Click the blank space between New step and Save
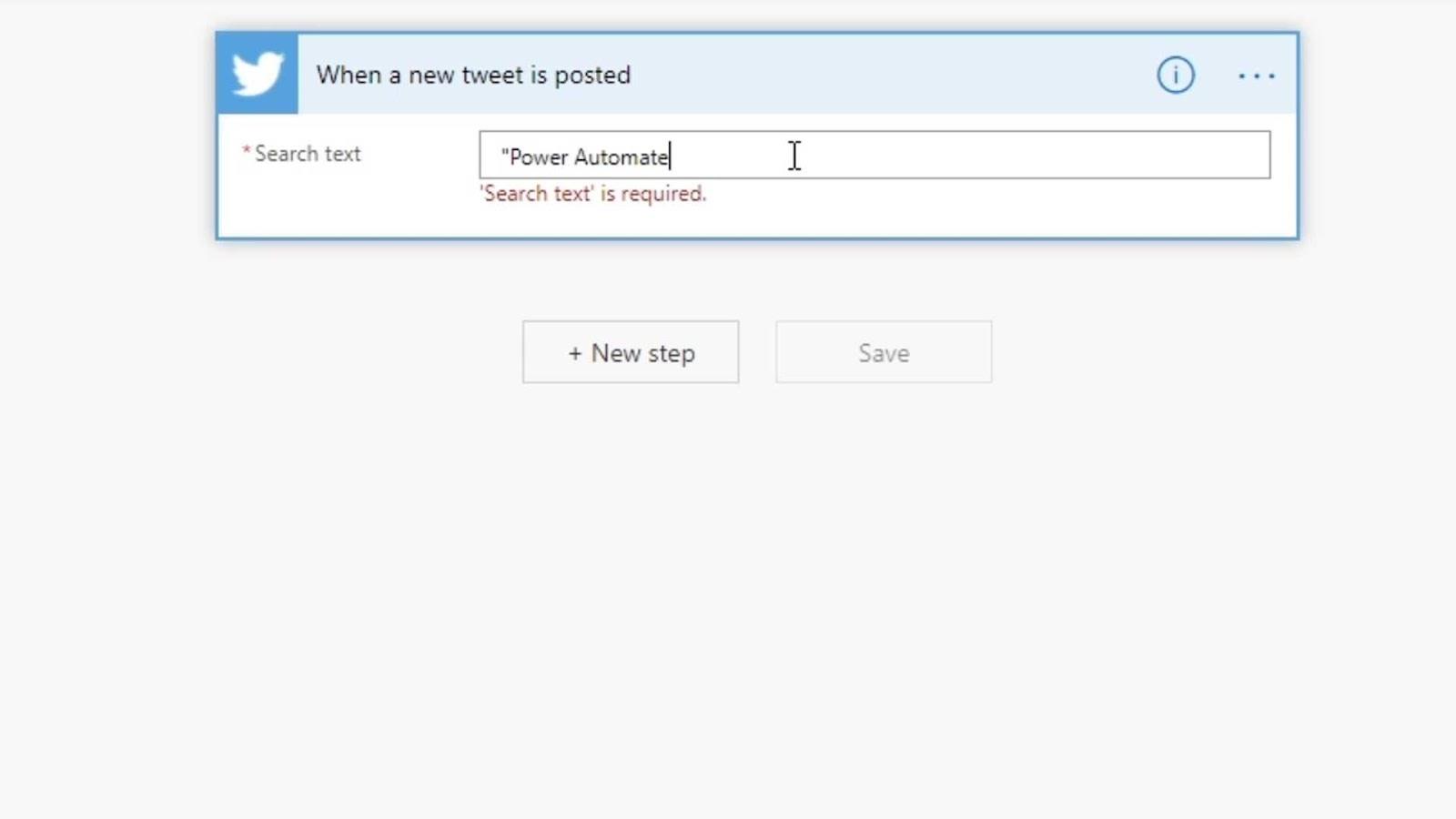This screenshot has height=819, width=1456. tap(757, 352)
